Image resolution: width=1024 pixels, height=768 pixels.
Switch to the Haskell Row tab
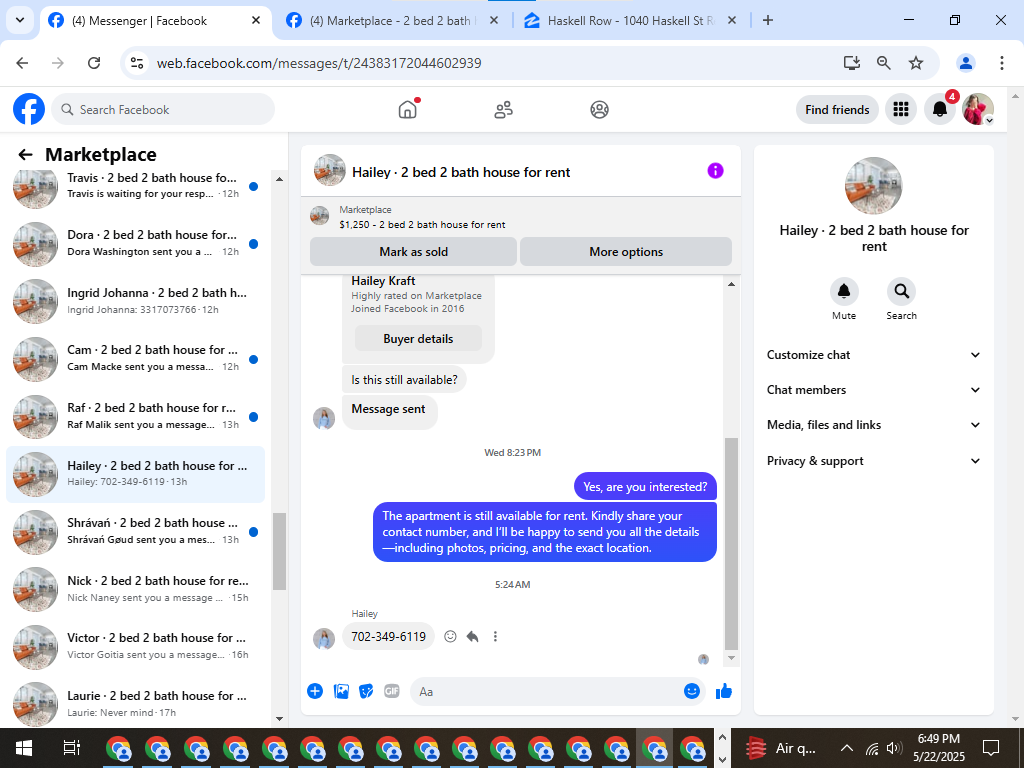coord(631,21)
